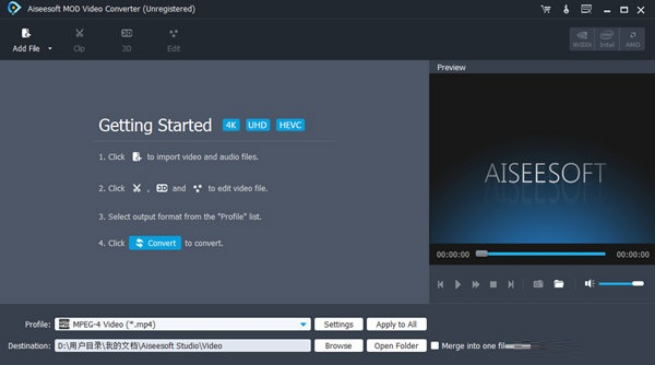
Task: Click the preview progress seek bar
Action: point(541,254)
